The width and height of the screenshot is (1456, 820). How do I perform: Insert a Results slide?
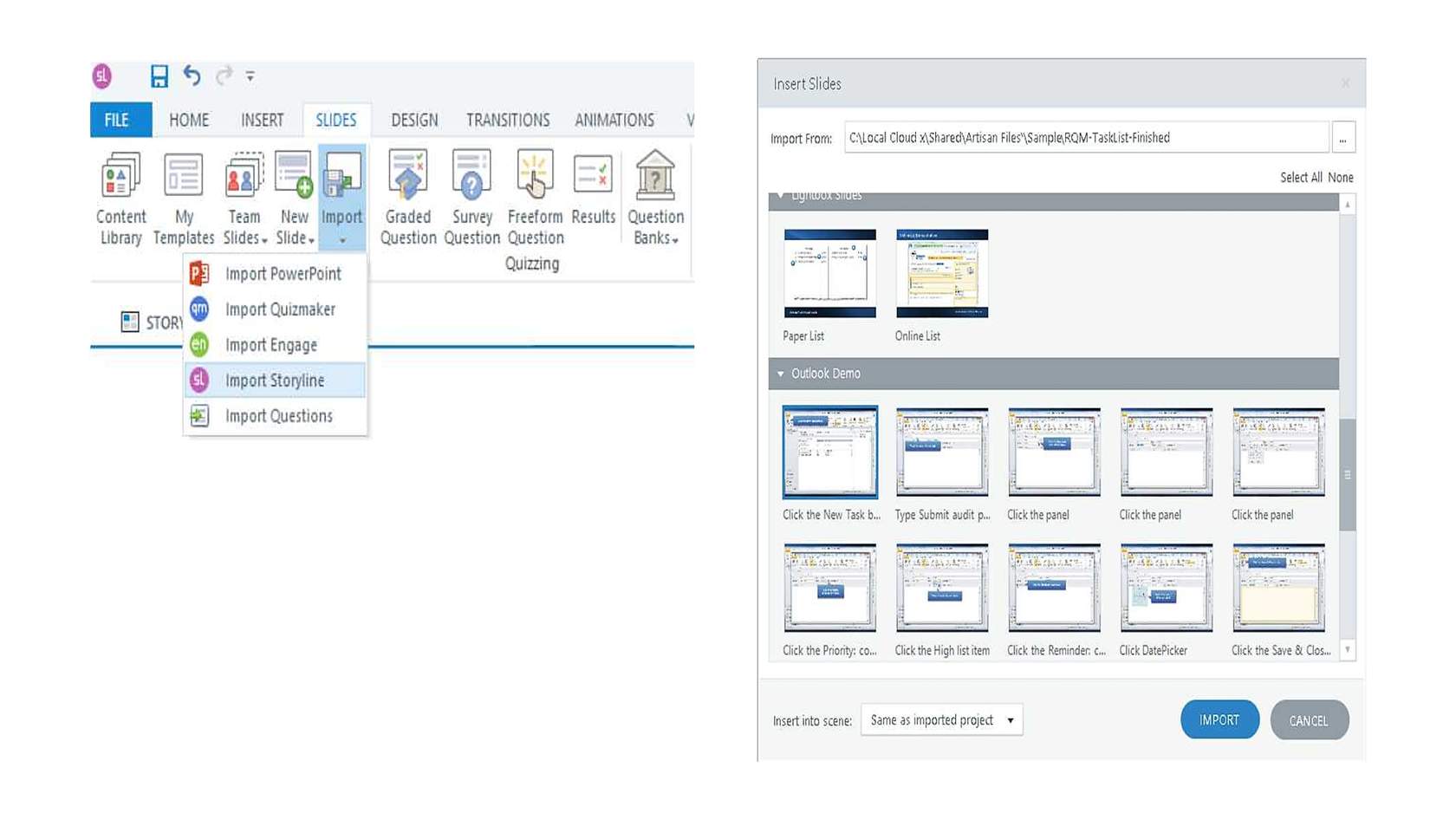(x=594, y=191)
